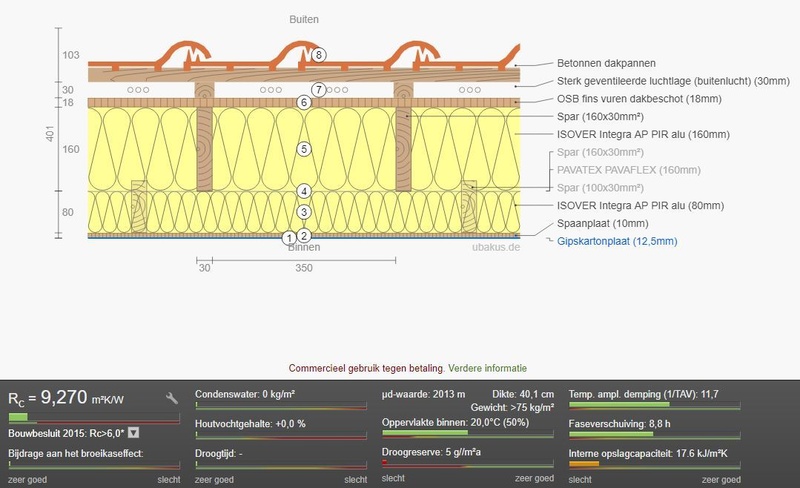
Task: Open the Verdere informatie link
Action: coord(487,368)
